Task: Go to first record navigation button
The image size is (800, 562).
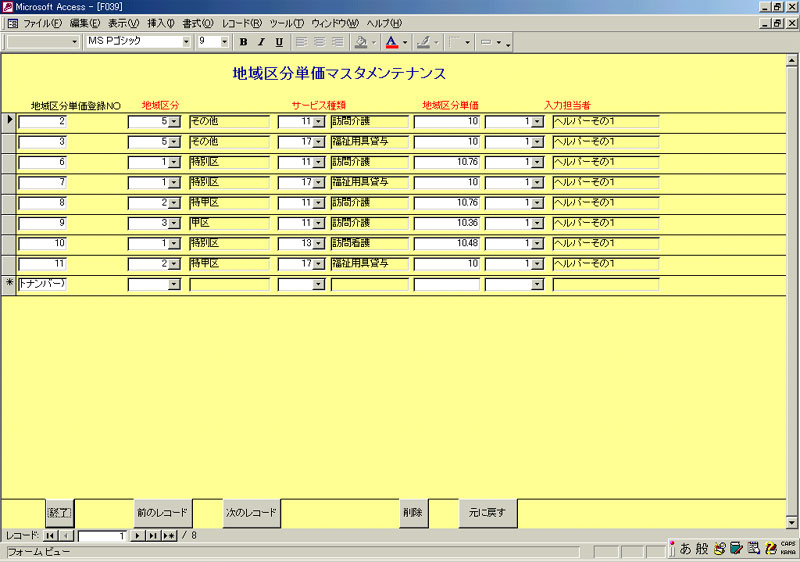Action: [x=50, y=537]
